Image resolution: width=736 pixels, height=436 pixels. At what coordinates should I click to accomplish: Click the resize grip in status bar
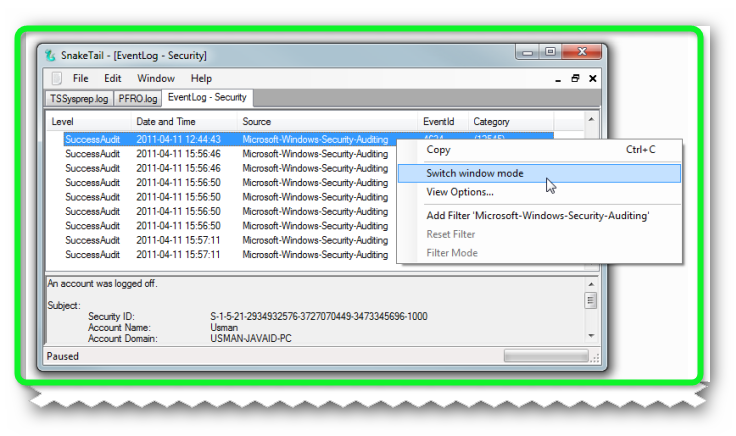(595, 359)
